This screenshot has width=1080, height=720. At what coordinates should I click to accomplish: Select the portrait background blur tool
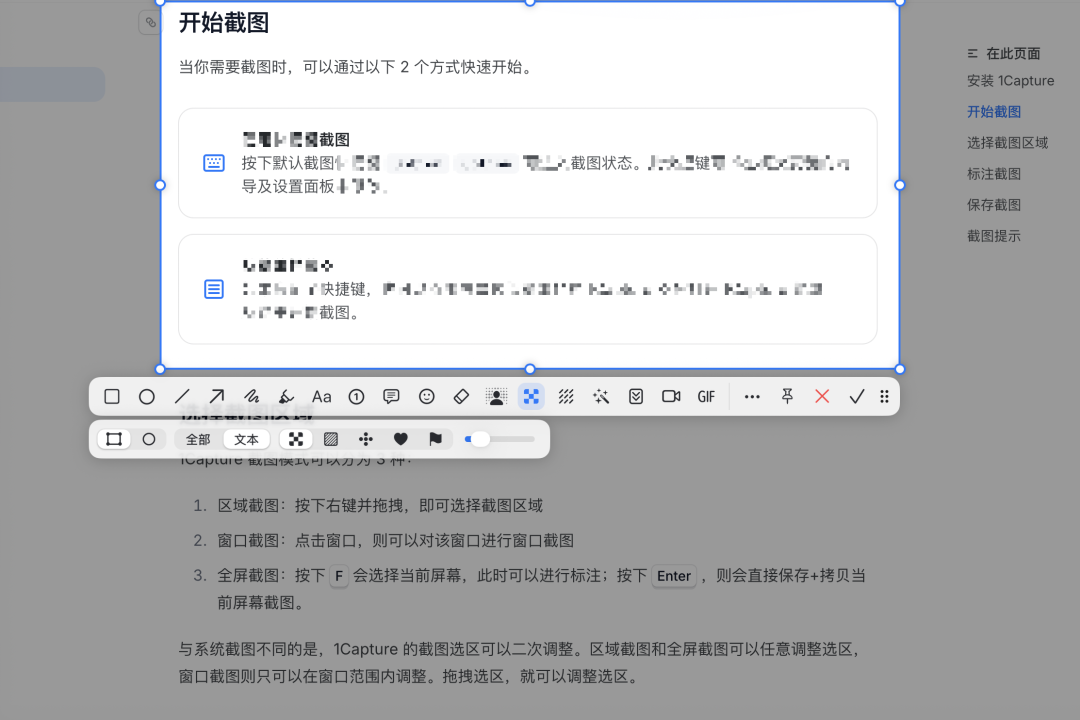click(x=496, y=397)
